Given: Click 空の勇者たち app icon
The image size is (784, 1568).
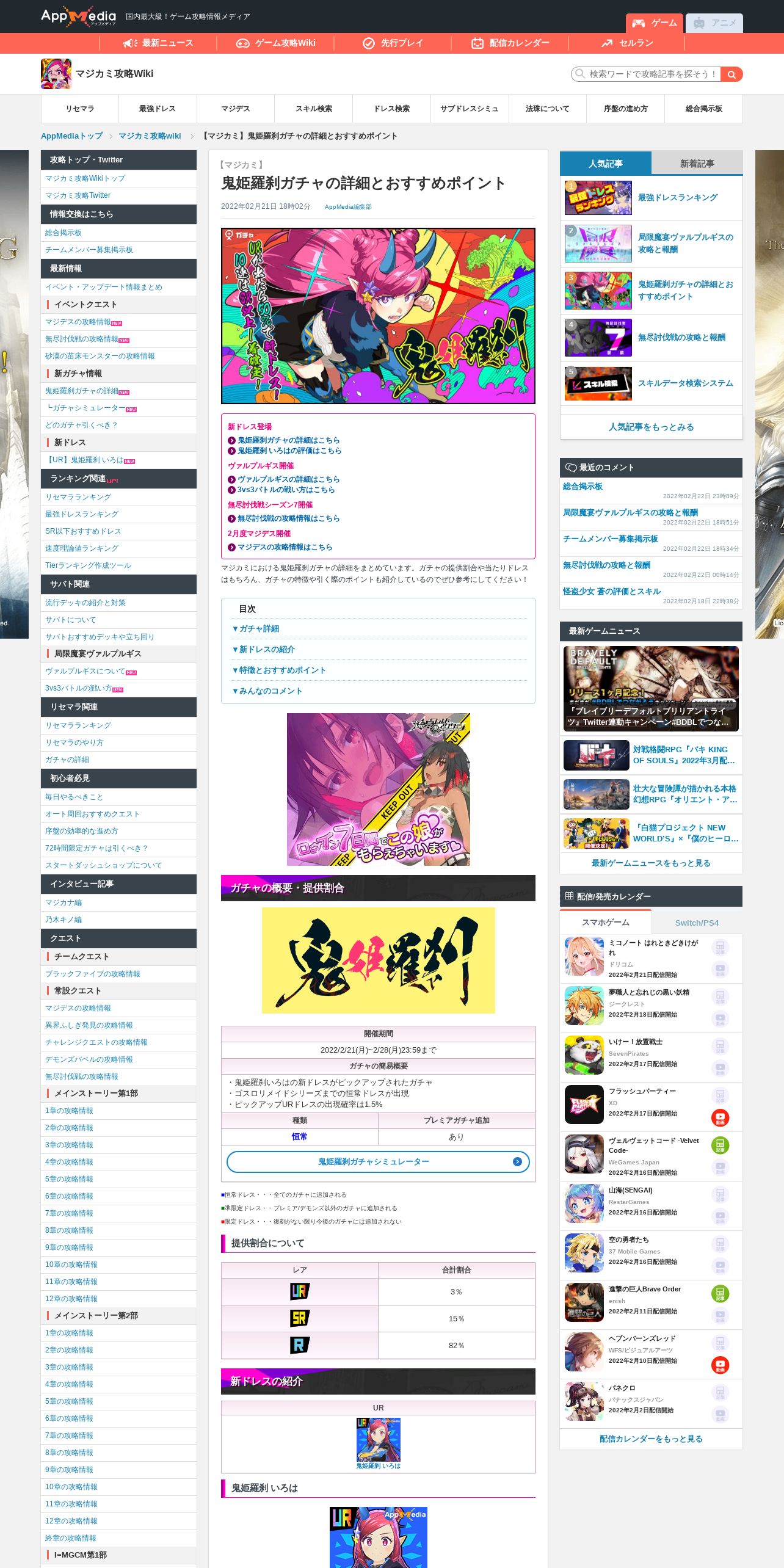Looking at the screenshot, I should (584, 1254).
